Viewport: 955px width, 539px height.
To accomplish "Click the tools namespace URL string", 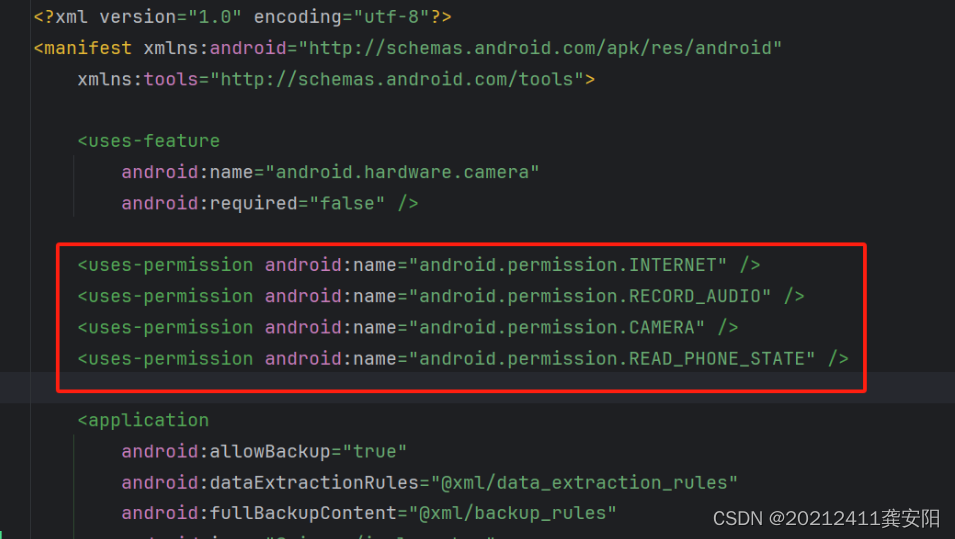I will (x=396, y=79).
